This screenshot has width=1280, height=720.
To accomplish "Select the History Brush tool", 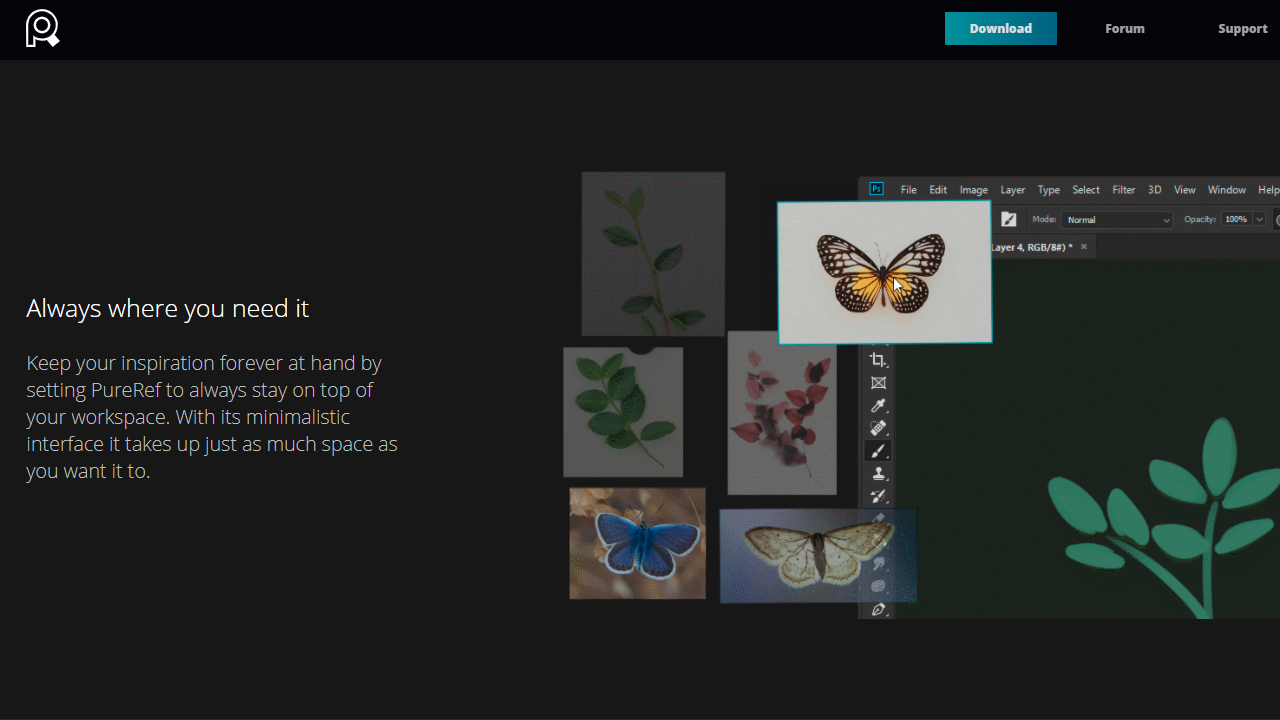I will 878,496.
